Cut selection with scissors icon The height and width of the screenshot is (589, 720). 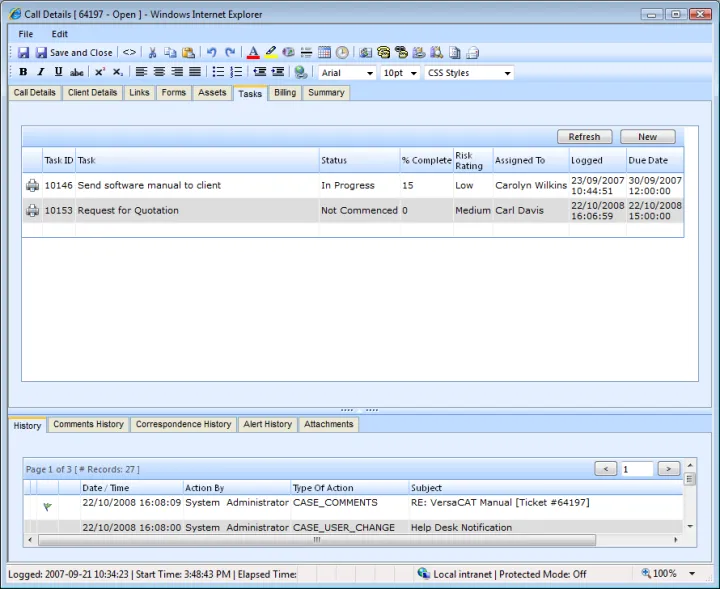pyautogui.click(x=152, y=53)
